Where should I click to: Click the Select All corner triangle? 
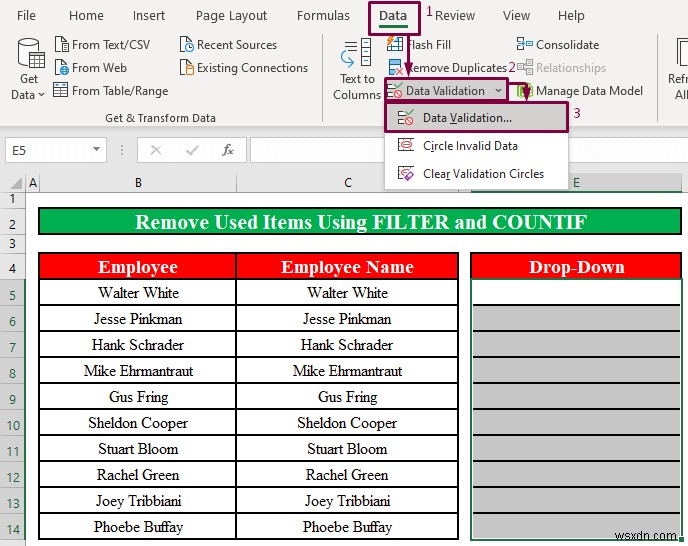coord(14,183)
